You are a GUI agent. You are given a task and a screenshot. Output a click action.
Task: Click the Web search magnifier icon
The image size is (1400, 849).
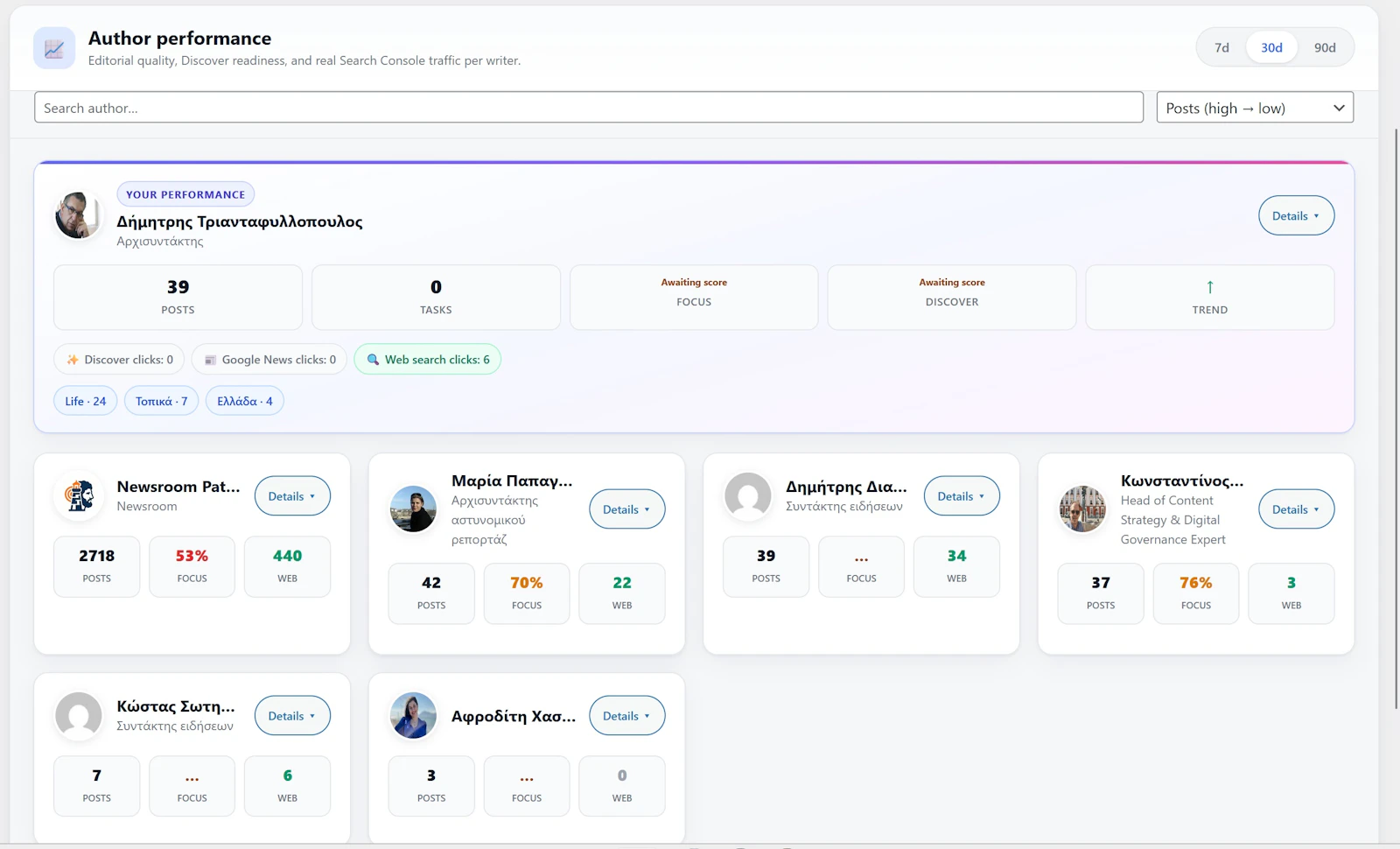tap(373, 360)
